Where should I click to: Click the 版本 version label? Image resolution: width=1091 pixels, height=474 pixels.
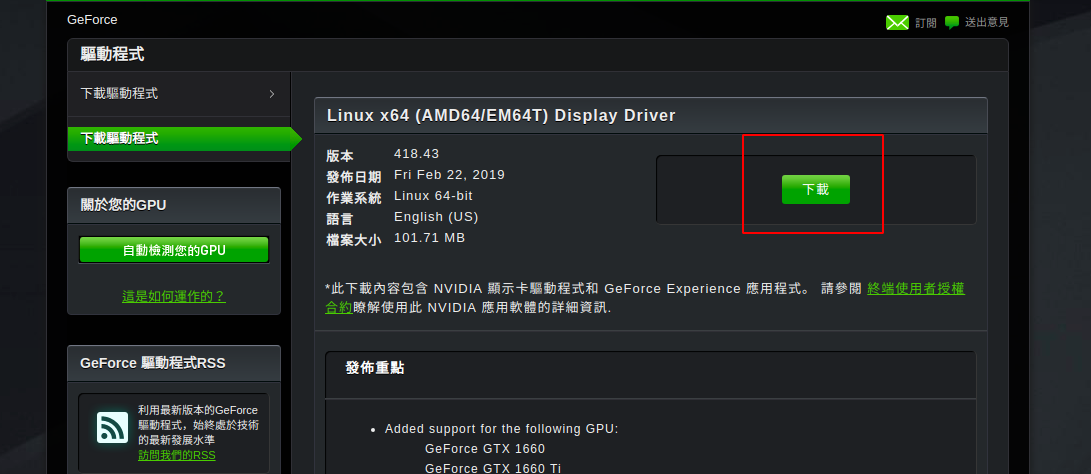click(340, 157)
